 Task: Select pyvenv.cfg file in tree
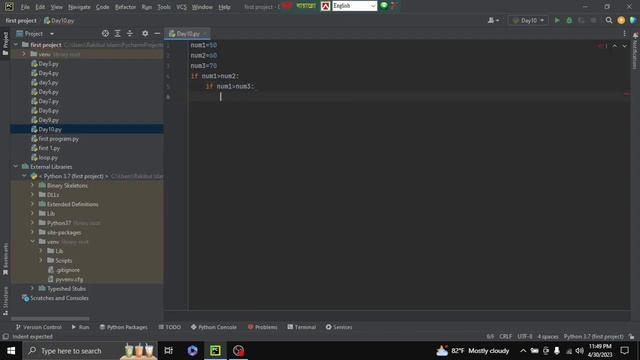[x=69, y=279]
